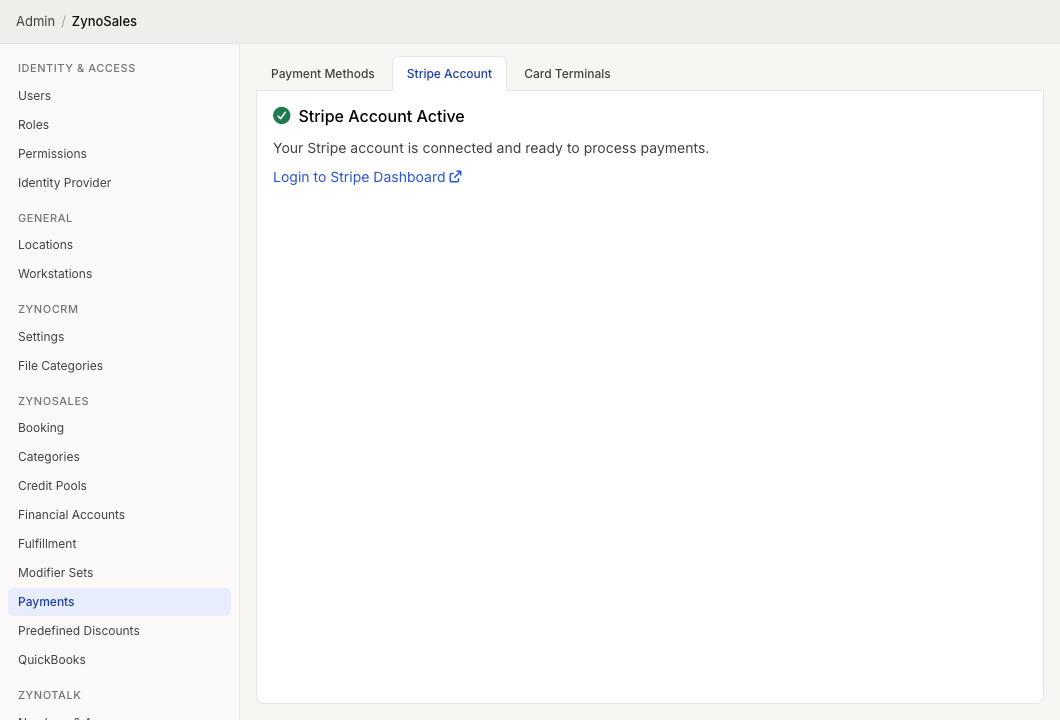Click the ZYNOTALK section header
1060x720 pixels.
tap(49, 695)
